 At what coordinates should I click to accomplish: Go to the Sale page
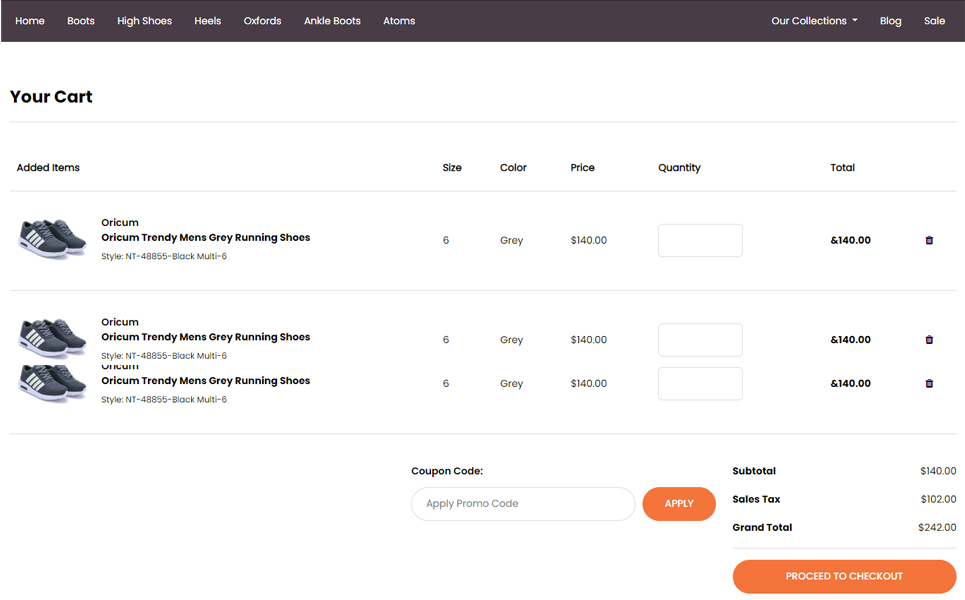click(x=934, y=21)
